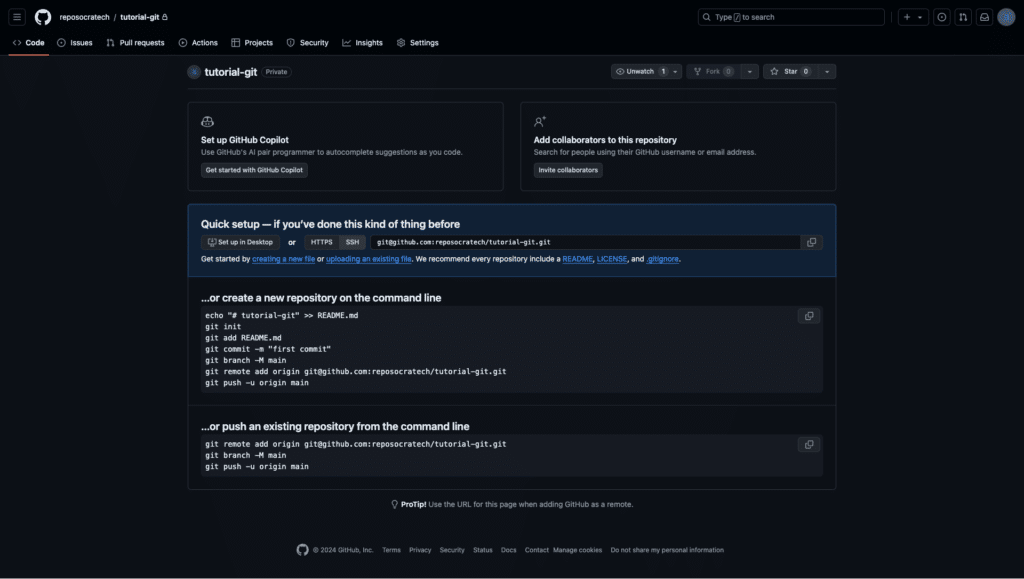Open uploading an existing file link

(x=368, y=259)
